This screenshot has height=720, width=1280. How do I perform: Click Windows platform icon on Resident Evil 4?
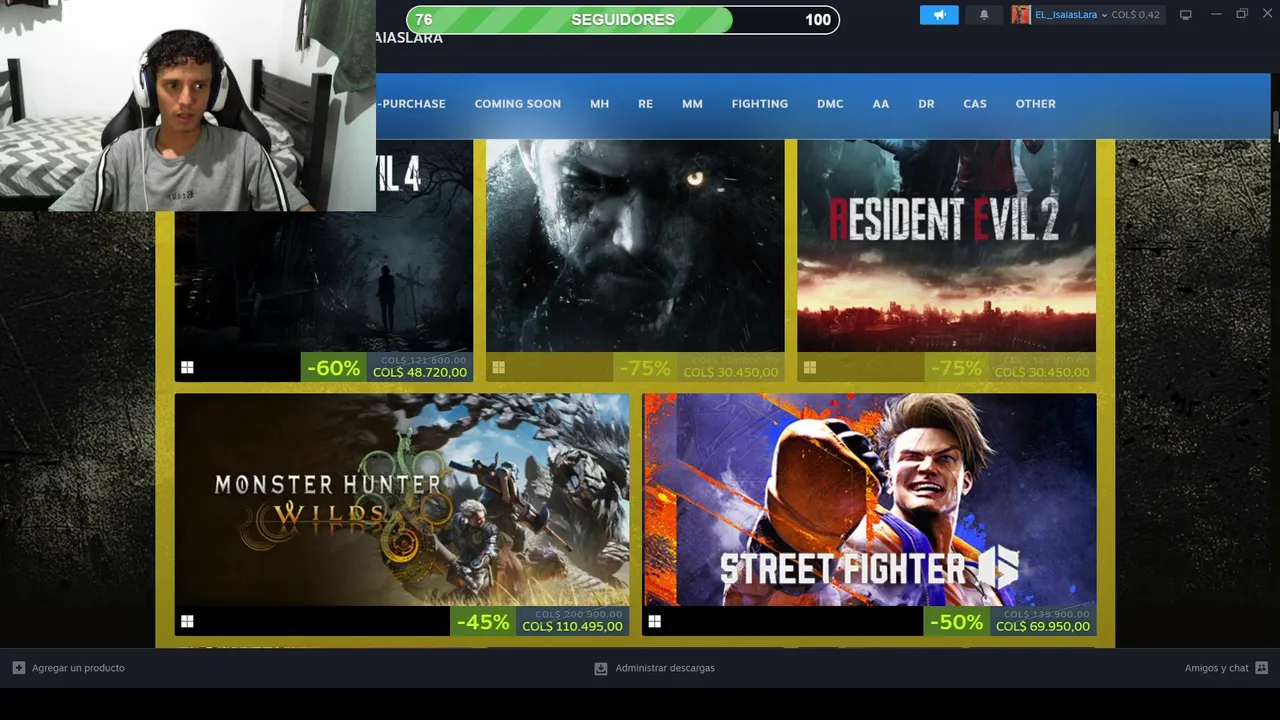pos(187,368)
